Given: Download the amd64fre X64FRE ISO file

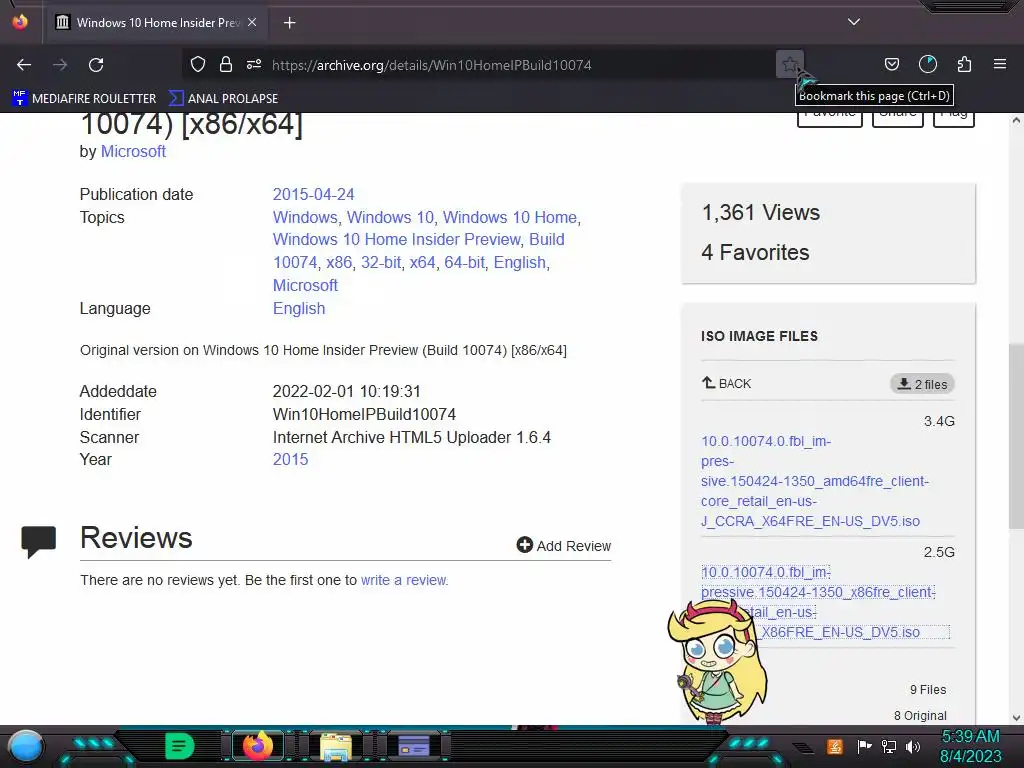Looking at the screenshot, I should point(815,481).
